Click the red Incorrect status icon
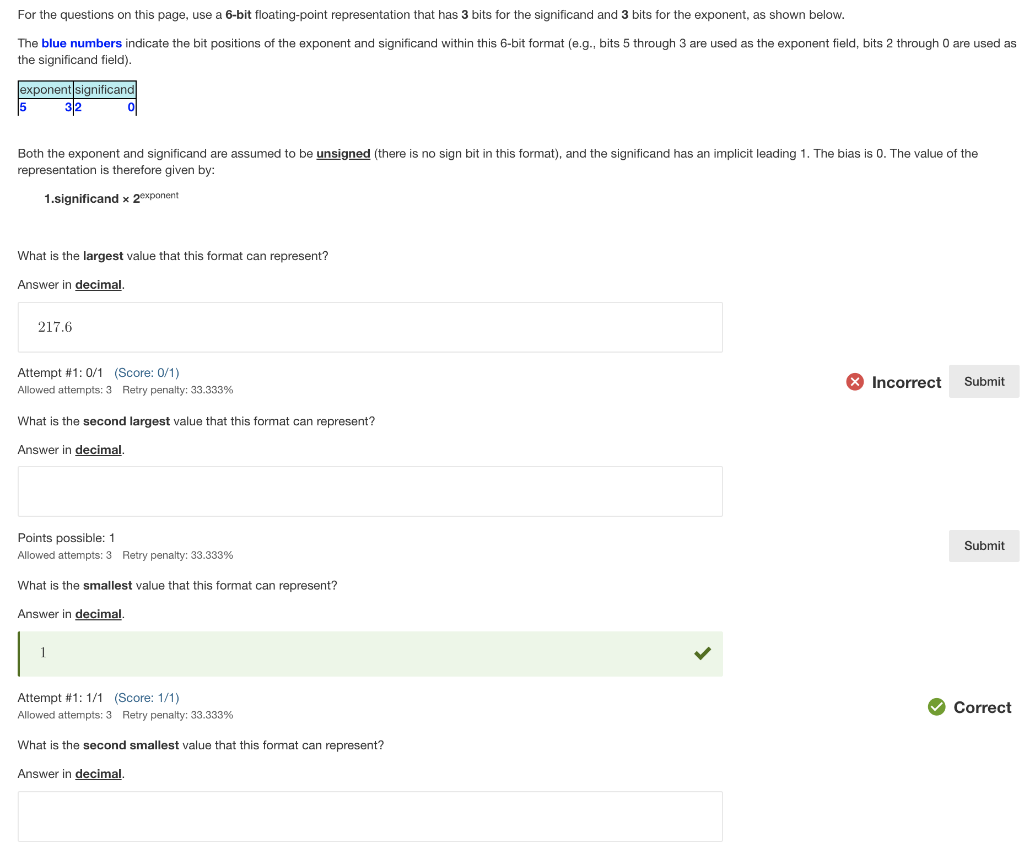This screenshot has height=854, width=1024. 855,382
